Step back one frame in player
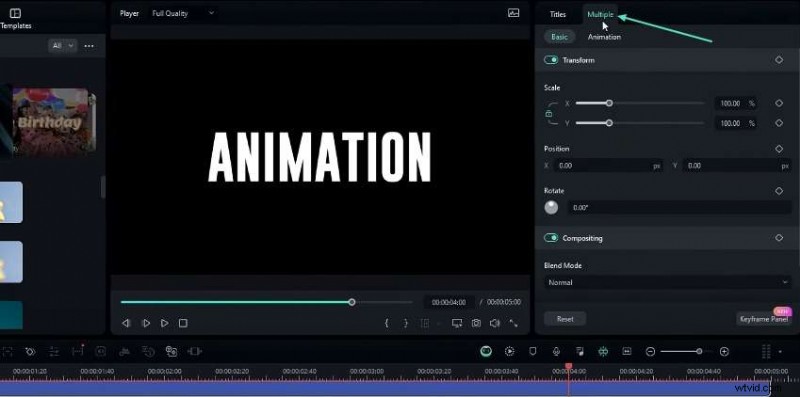The image size is (800, 397). tap(126, 323)
